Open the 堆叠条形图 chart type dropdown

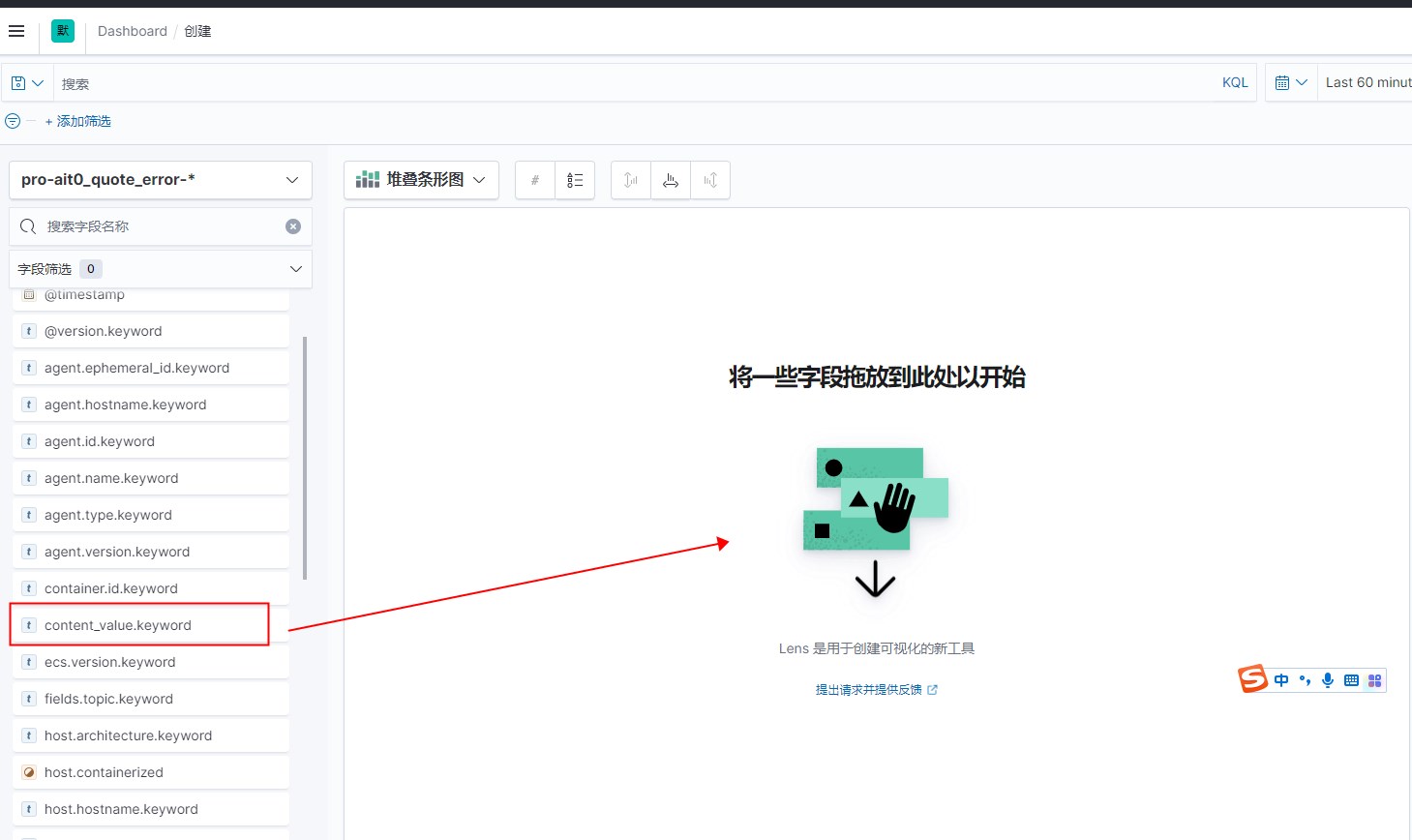click(x=421, y=180)
